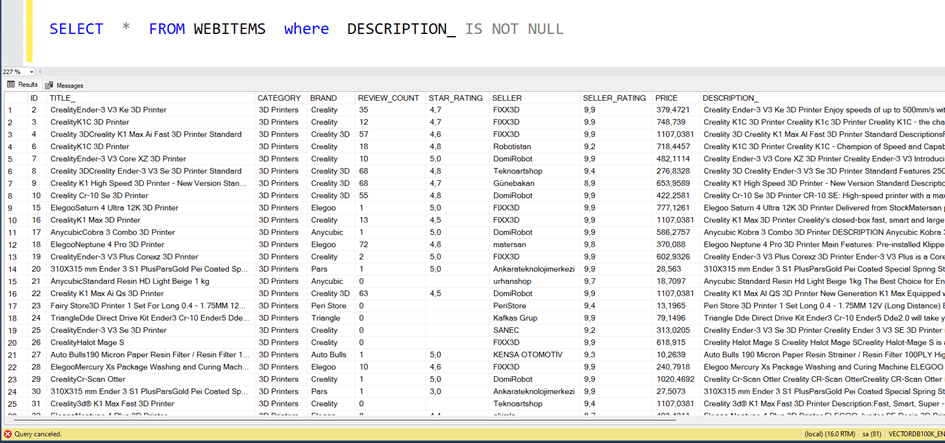Select the REVIEW_COUNT column header
945x443 pixels.
pos(388,98)
